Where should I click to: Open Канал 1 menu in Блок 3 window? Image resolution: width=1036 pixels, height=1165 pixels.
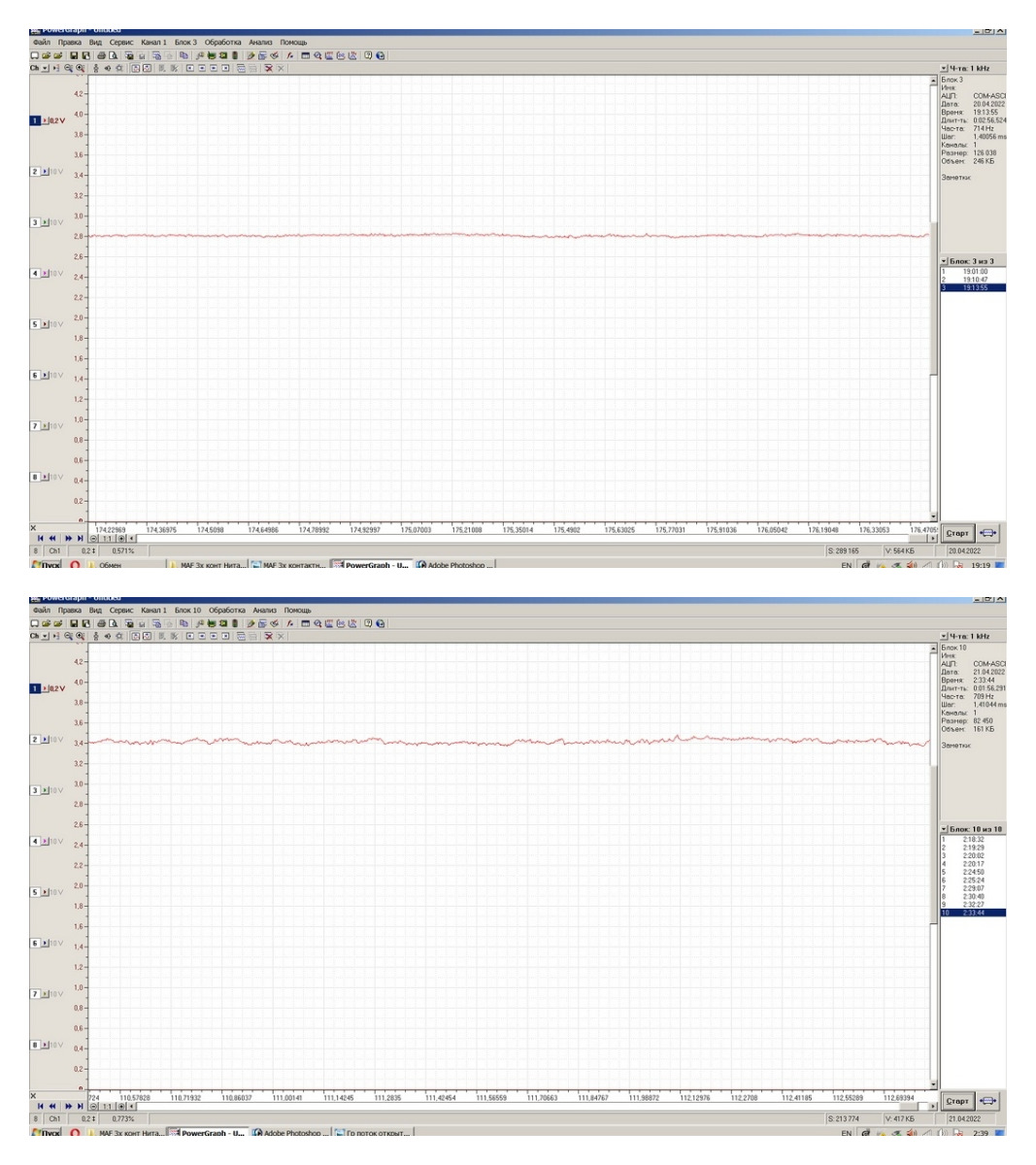tap(153, 43)
